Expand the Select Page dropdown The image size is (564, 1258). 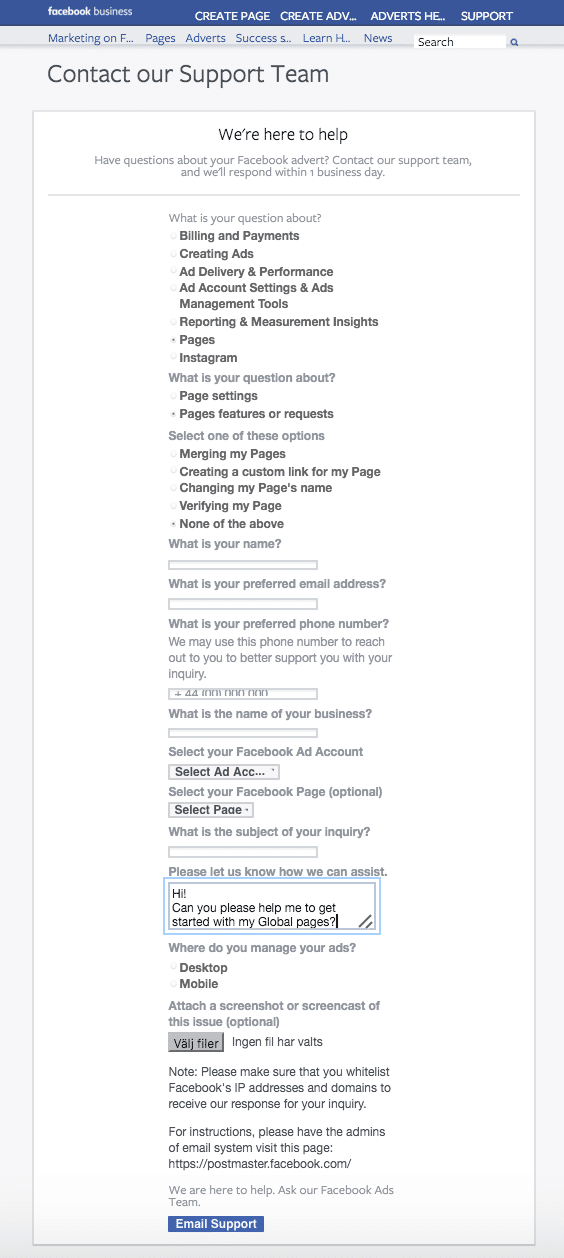[211, 810]
